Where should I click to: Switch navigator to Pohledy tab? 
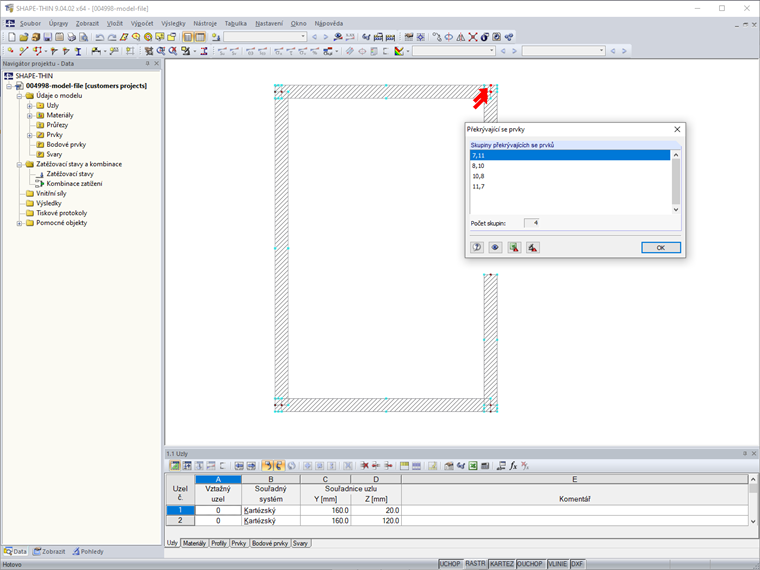click(88, 552)
